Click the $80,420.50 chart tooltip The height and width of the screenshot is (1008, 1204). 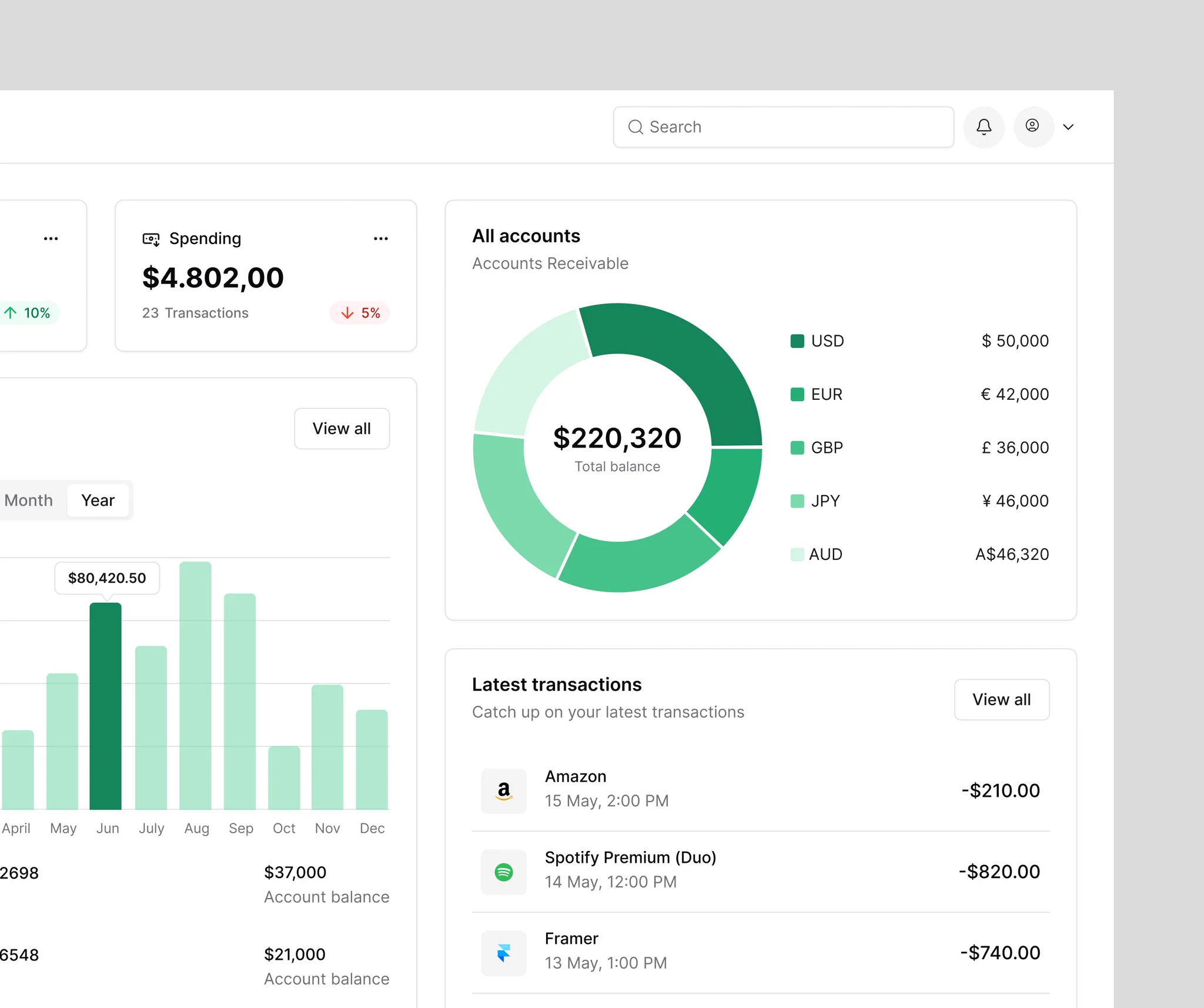coord(107,578)
